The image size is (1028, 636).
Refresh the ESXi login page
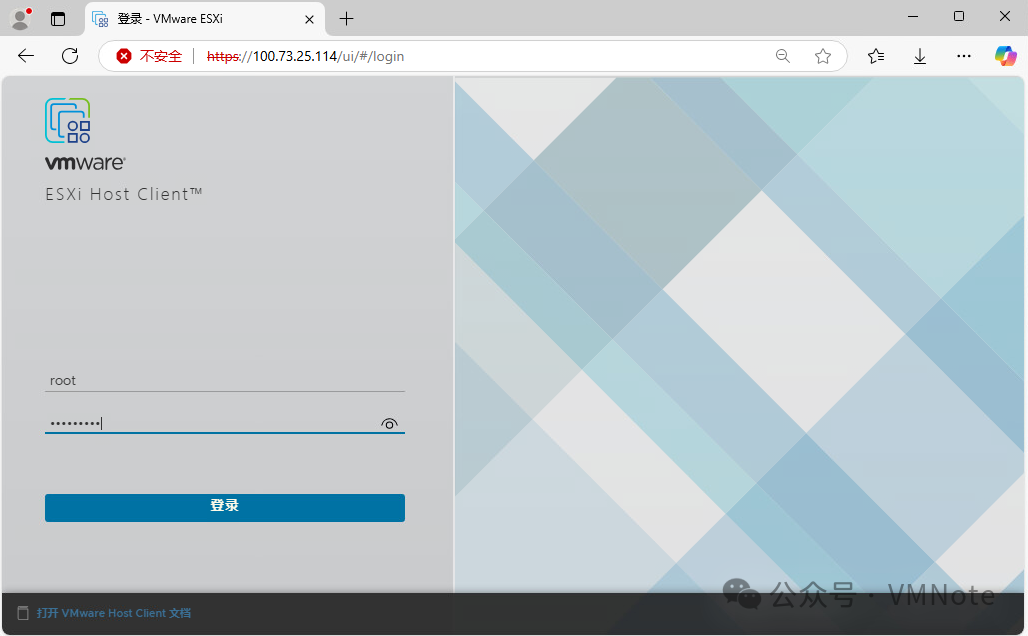coord(70,56)
